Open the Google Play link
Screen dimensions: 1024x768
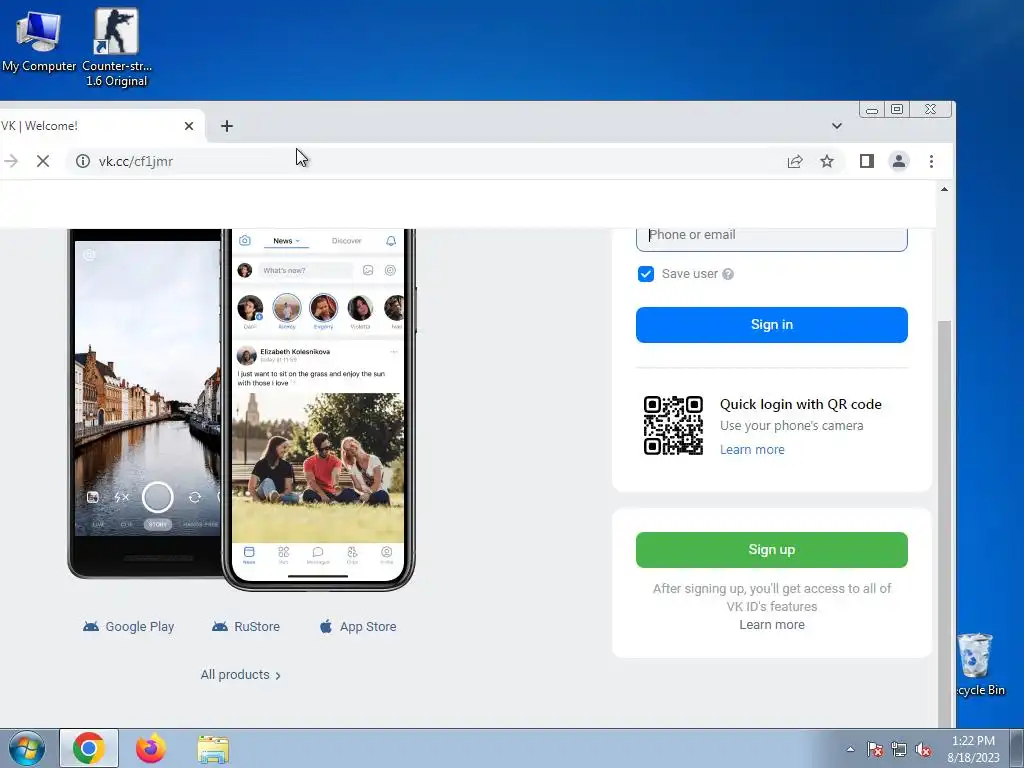click(x=129, y=626)
